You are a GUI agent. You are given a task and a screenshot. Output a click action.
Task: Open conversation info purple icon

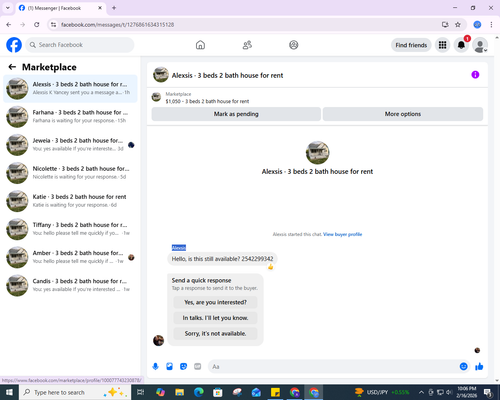pos(475,75)
